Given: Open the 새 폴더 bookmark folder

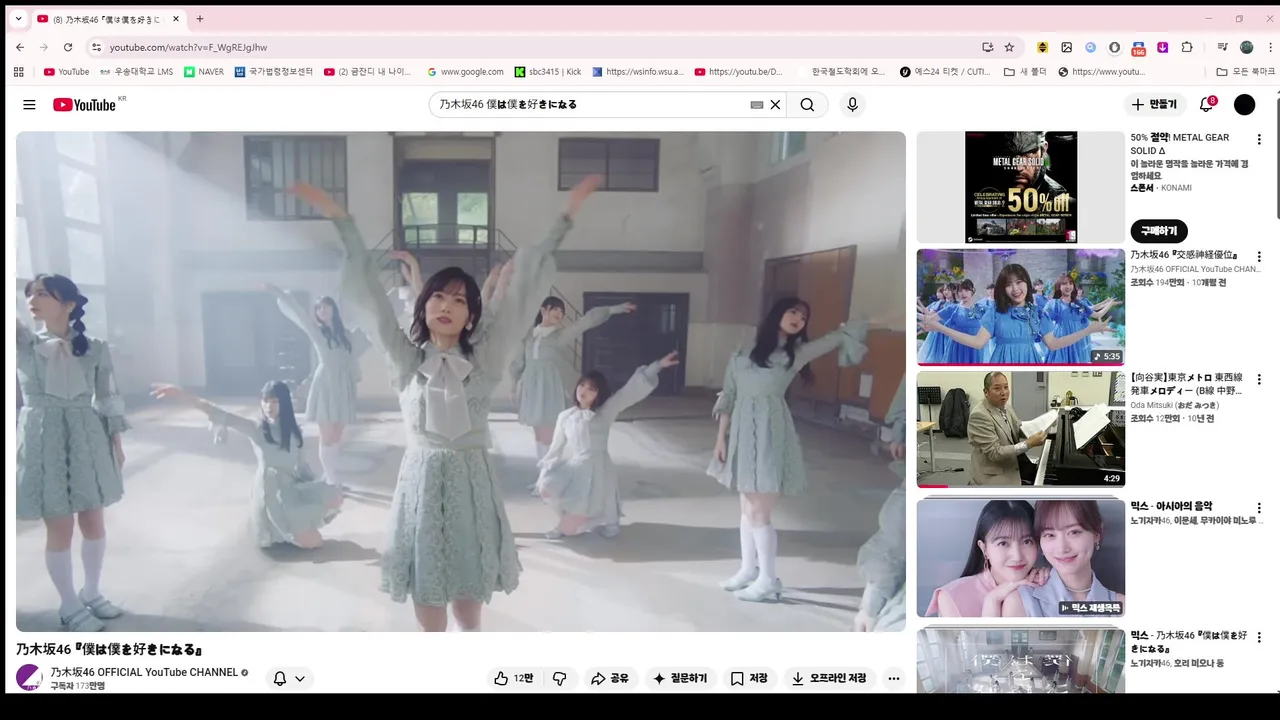Looking at the screenshot, I should pyautogui.click(x=1025, y=72).
